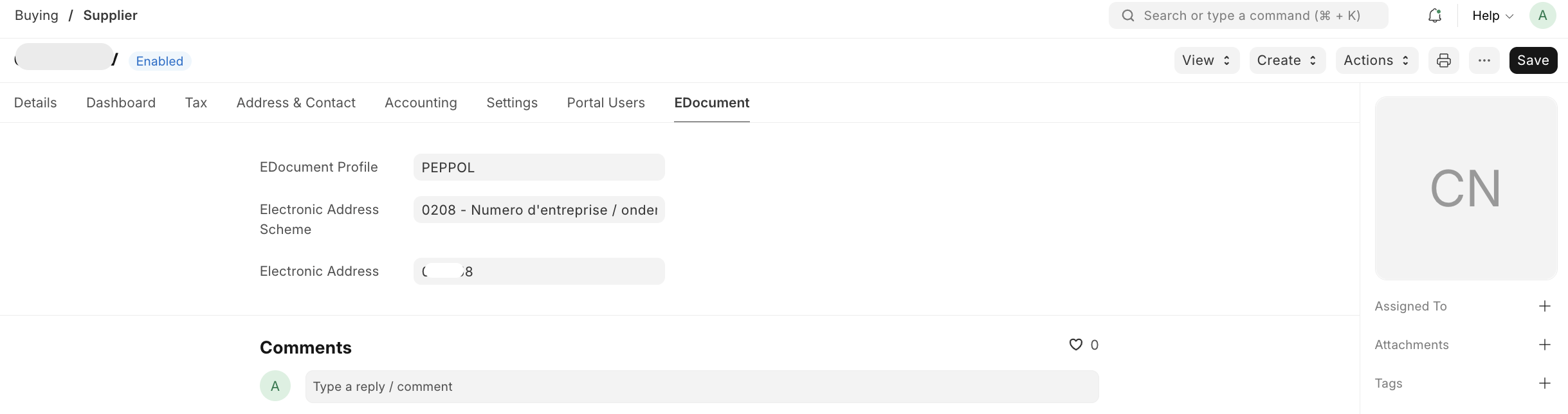The width and height of the screenshot is (1568, 414).
Task: Open the Help dropdown menu
Action: [x=1492, y=16]
